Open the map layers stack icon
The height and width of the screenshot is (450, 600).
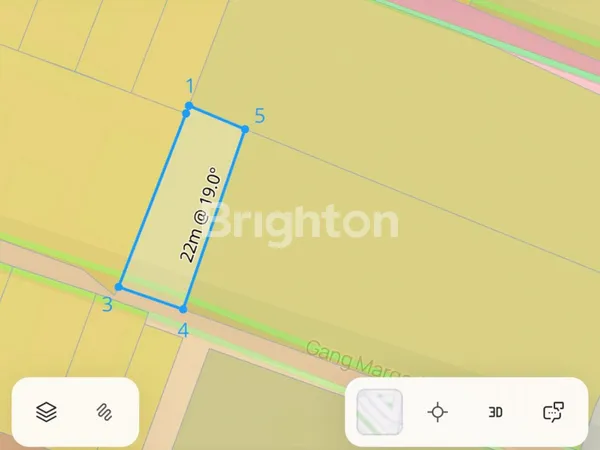pos(46,412)
